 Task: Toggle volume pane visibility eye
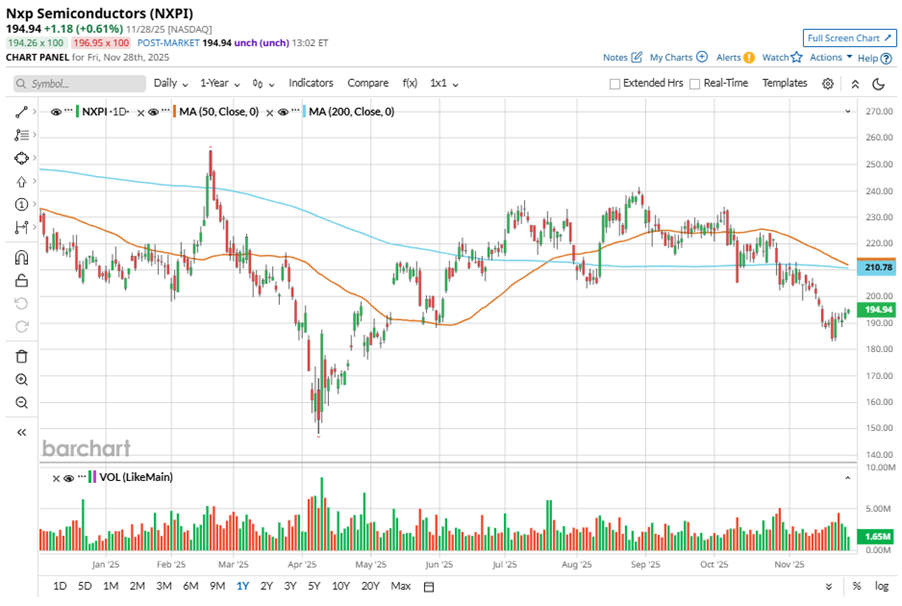tap(69, 478)
